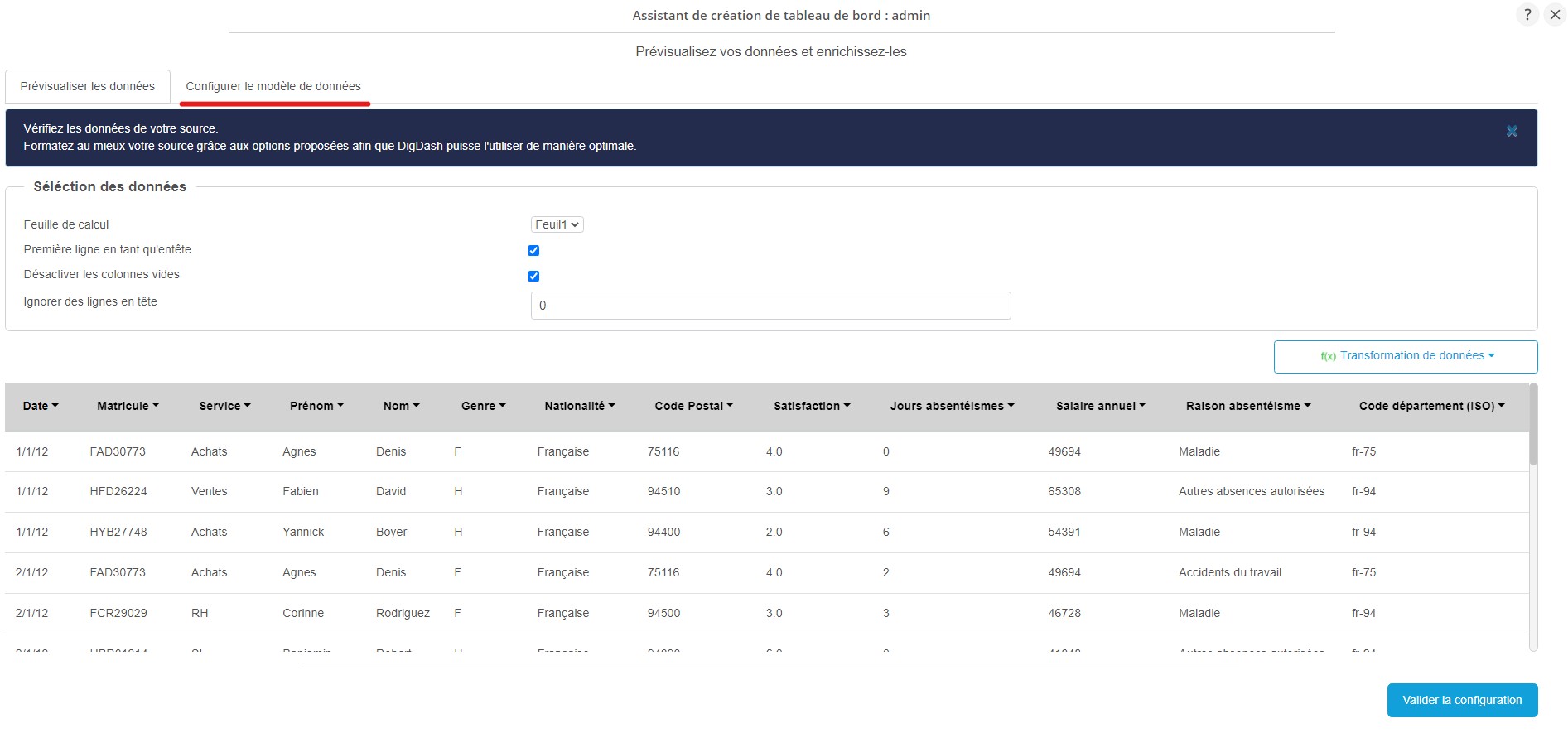Open the Raison absentéisme column menu
The height and width of the screenshot is (733, 1568).
(x=1247, y=406)
